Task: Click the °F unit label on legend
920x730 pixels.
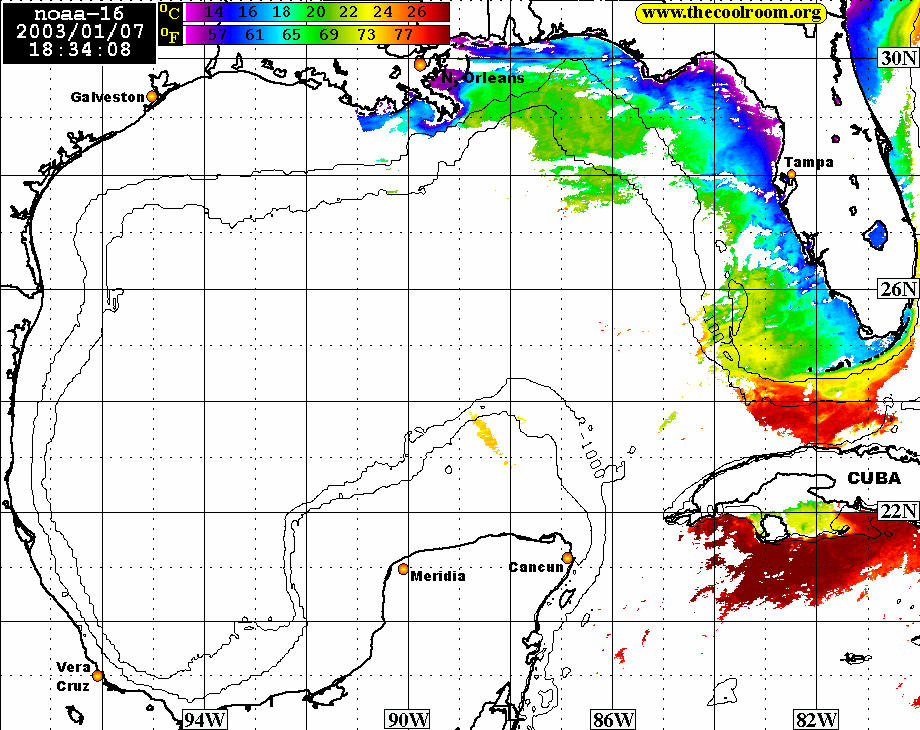Action: 170,36
